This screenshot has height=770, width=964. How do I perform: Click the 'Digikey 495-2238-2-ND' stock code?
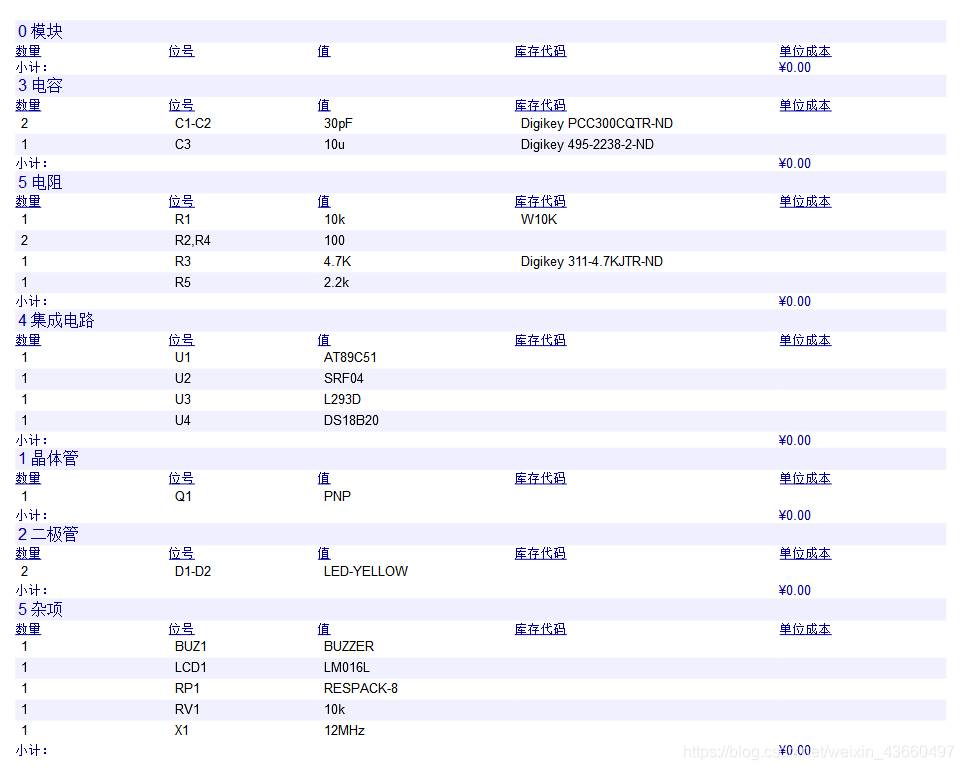(587, 145)
